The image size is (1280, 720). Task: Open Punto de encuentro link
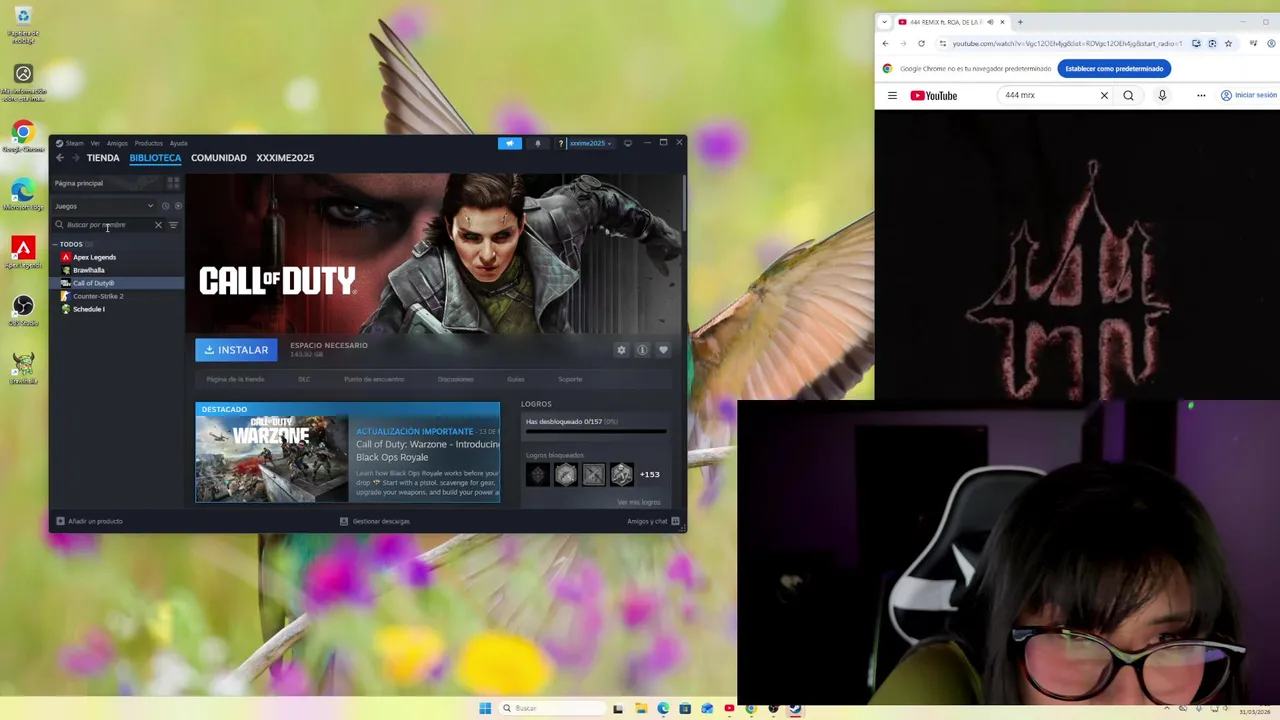click(374, 379)
